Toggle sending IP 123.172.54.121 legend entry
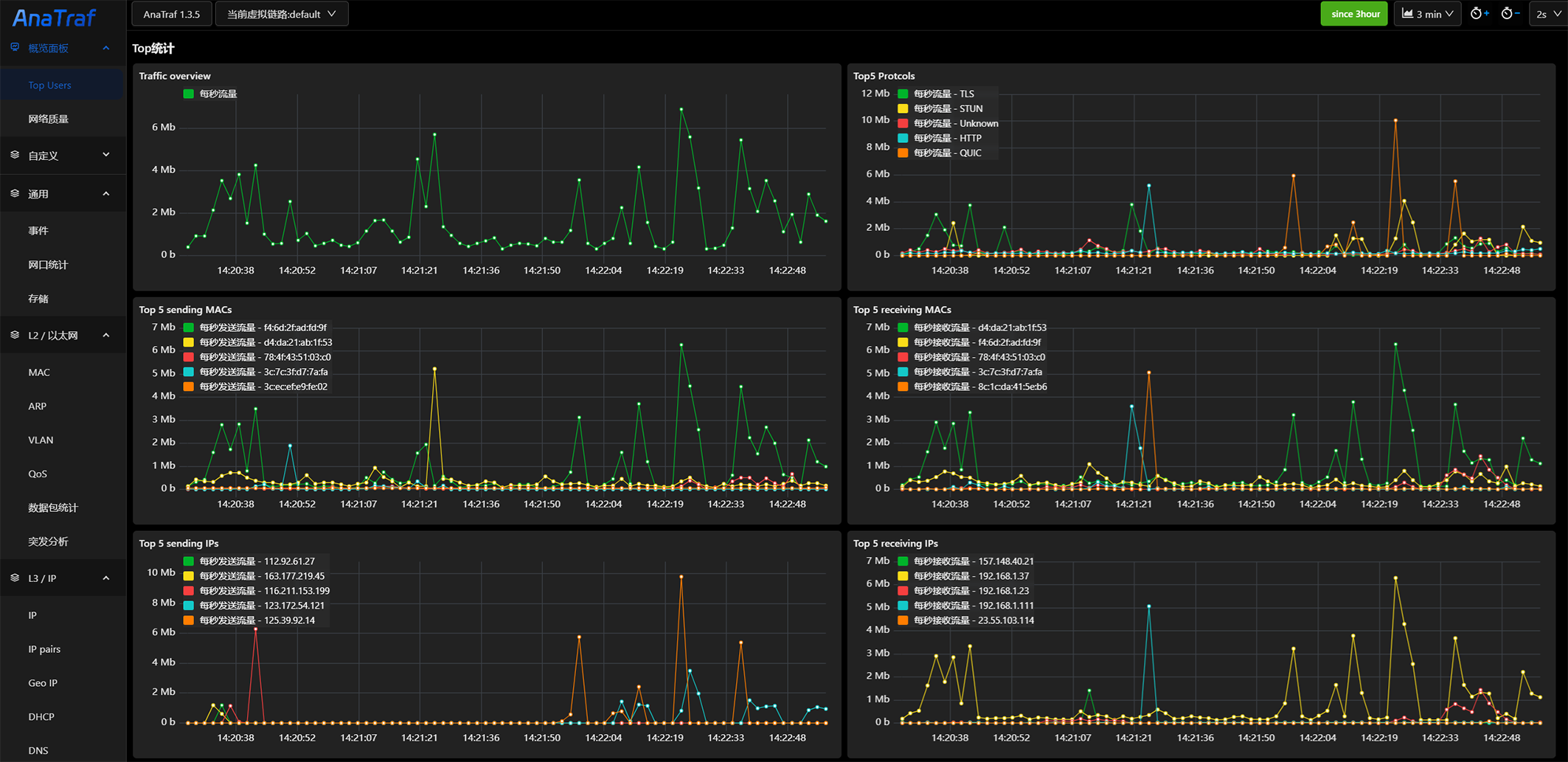This screenshot has height=762, width=1568. [254, 606]
